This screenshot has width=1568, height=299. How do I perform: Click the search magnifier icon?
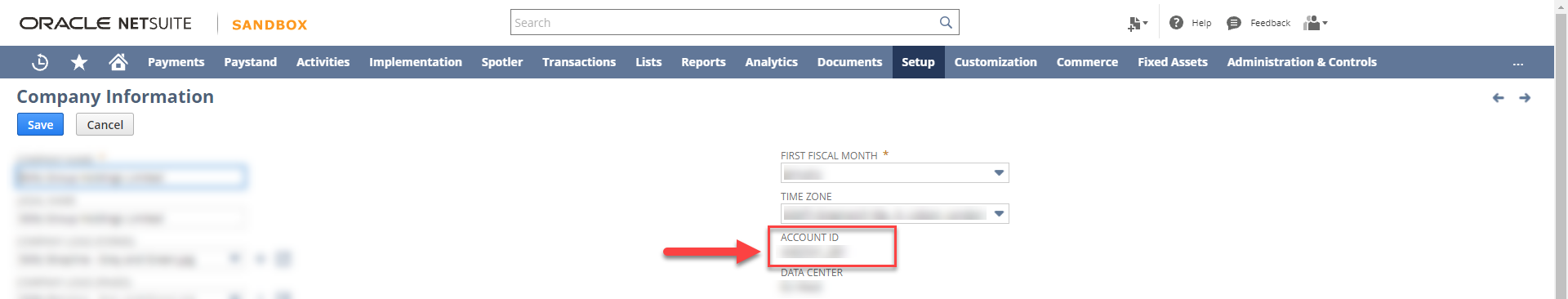point(946,22)
